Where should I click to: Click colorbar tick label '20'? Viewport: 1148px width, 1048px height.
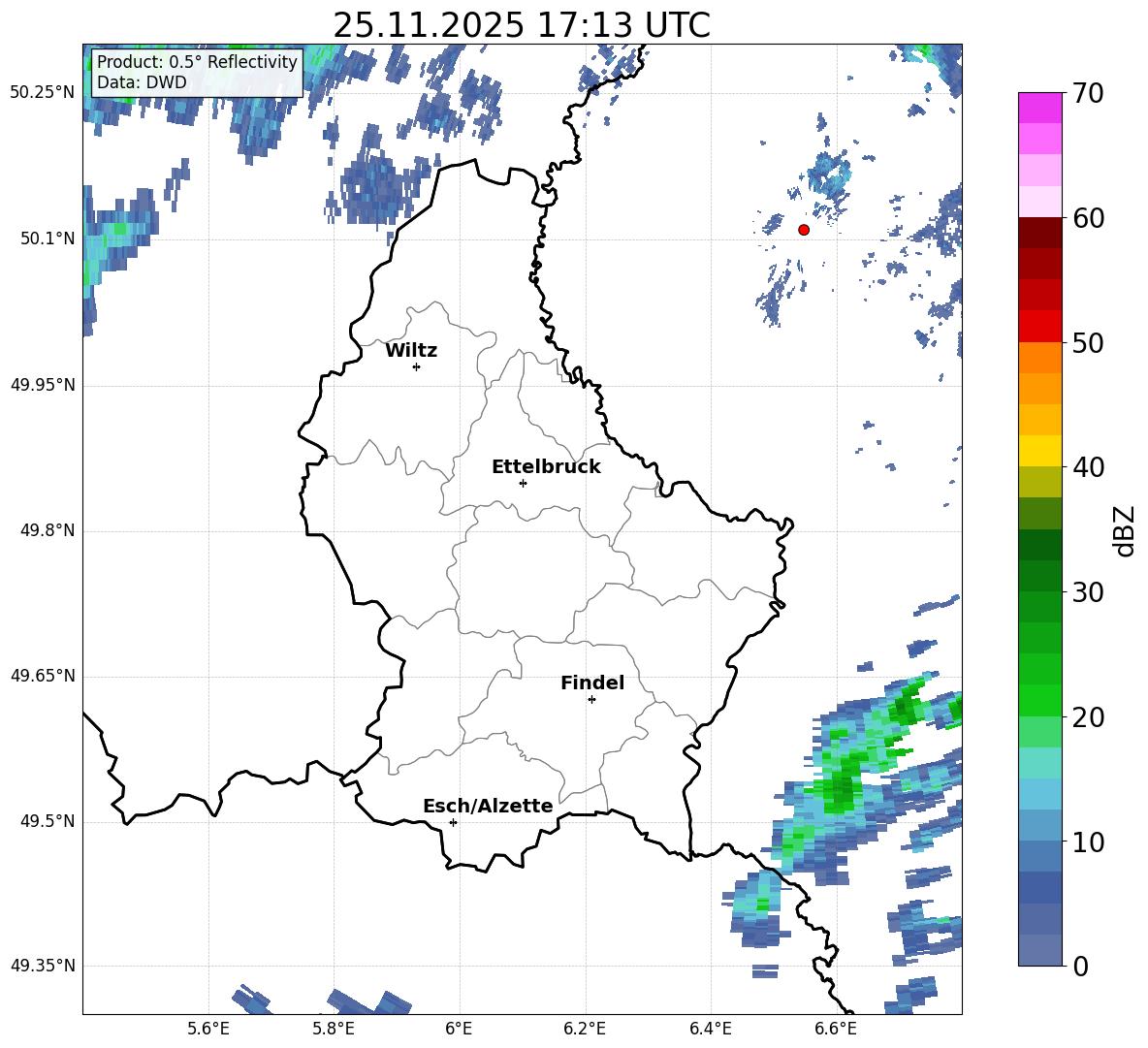click(1088, 717)
